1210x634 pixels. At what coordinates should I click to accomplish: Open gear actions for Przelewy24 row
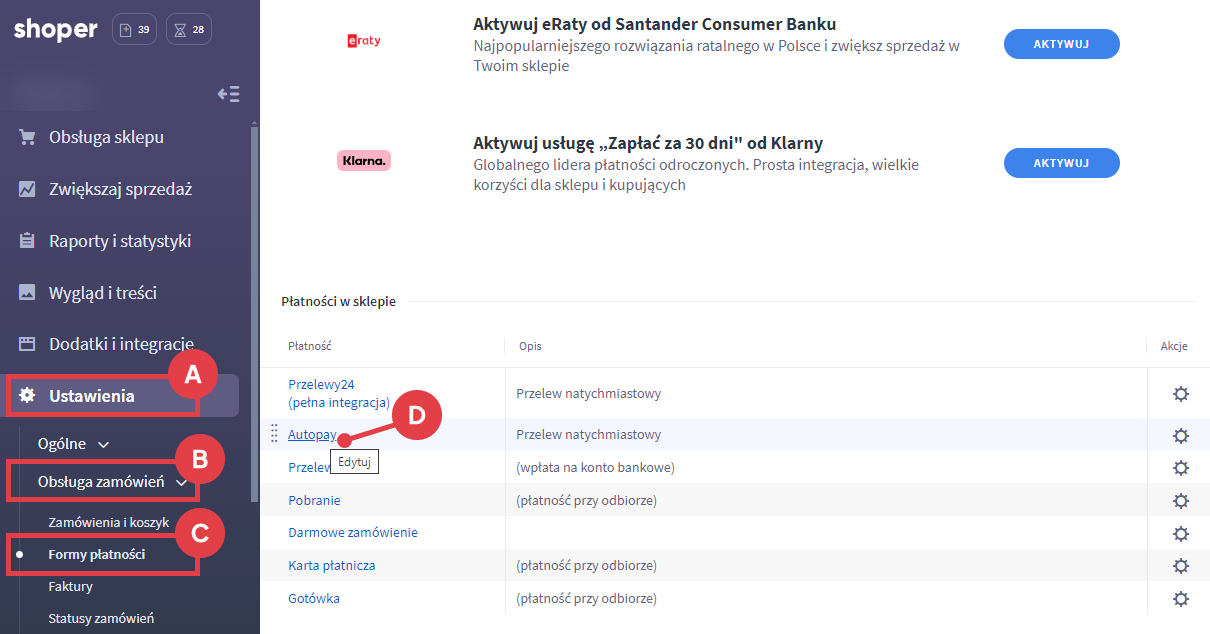[x=1181, y=394]
